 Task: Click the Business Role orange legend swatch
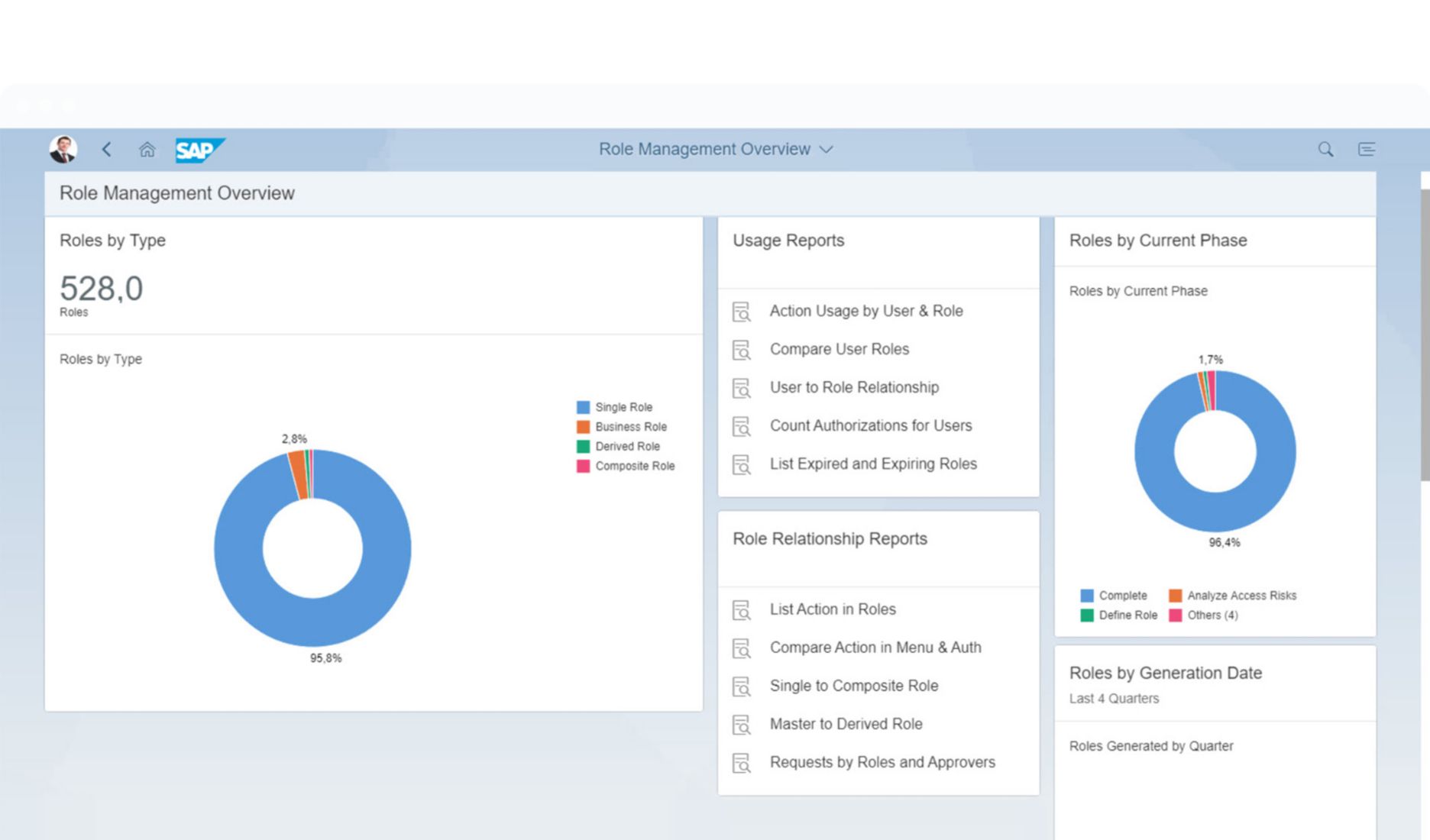[x=583, y=427]
